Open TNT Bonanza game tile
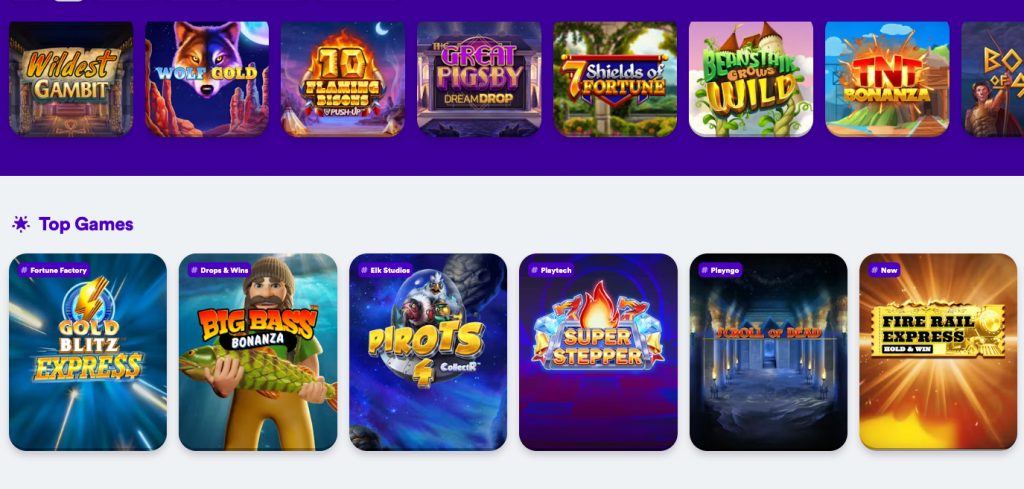The width and height of the screenshot is (1024, 489). (888, 79)
